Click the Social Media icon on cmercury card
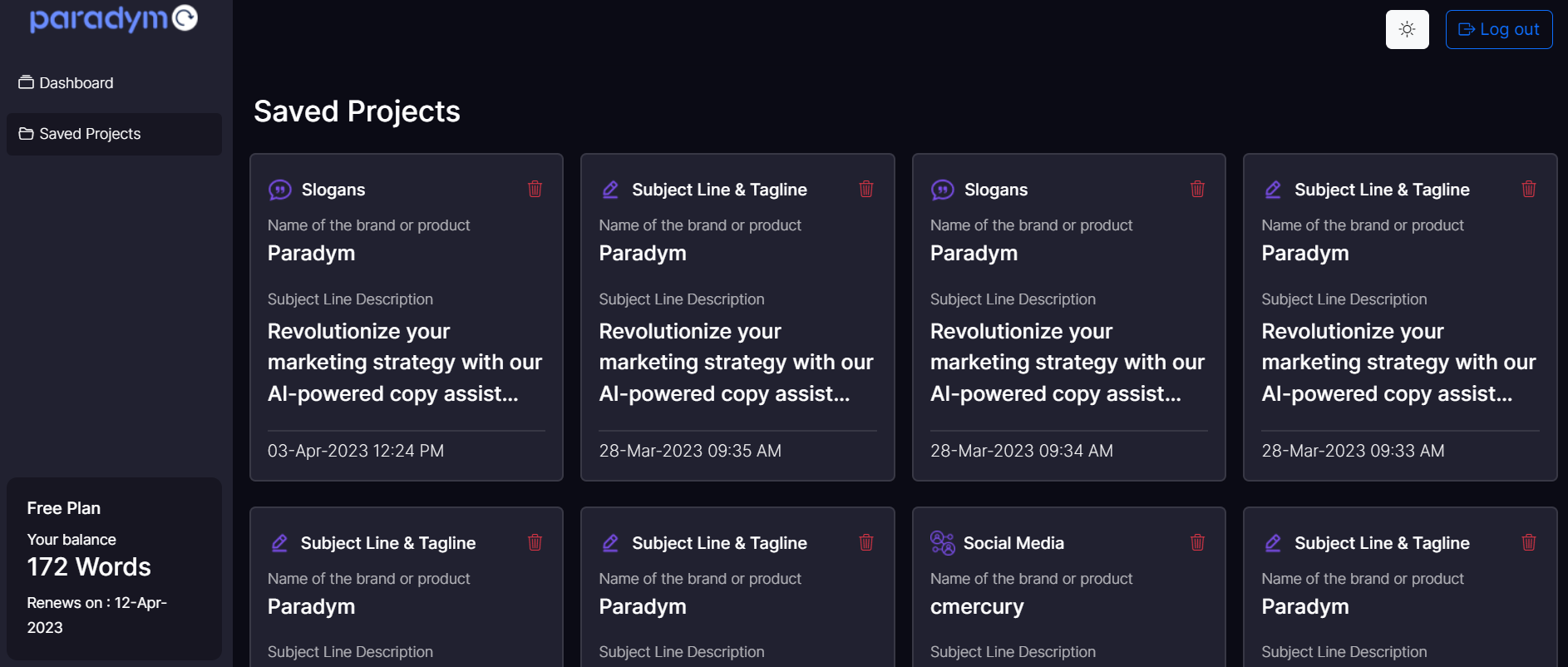Viewport: 1568px width, 667px height. (x=942, y=542)
